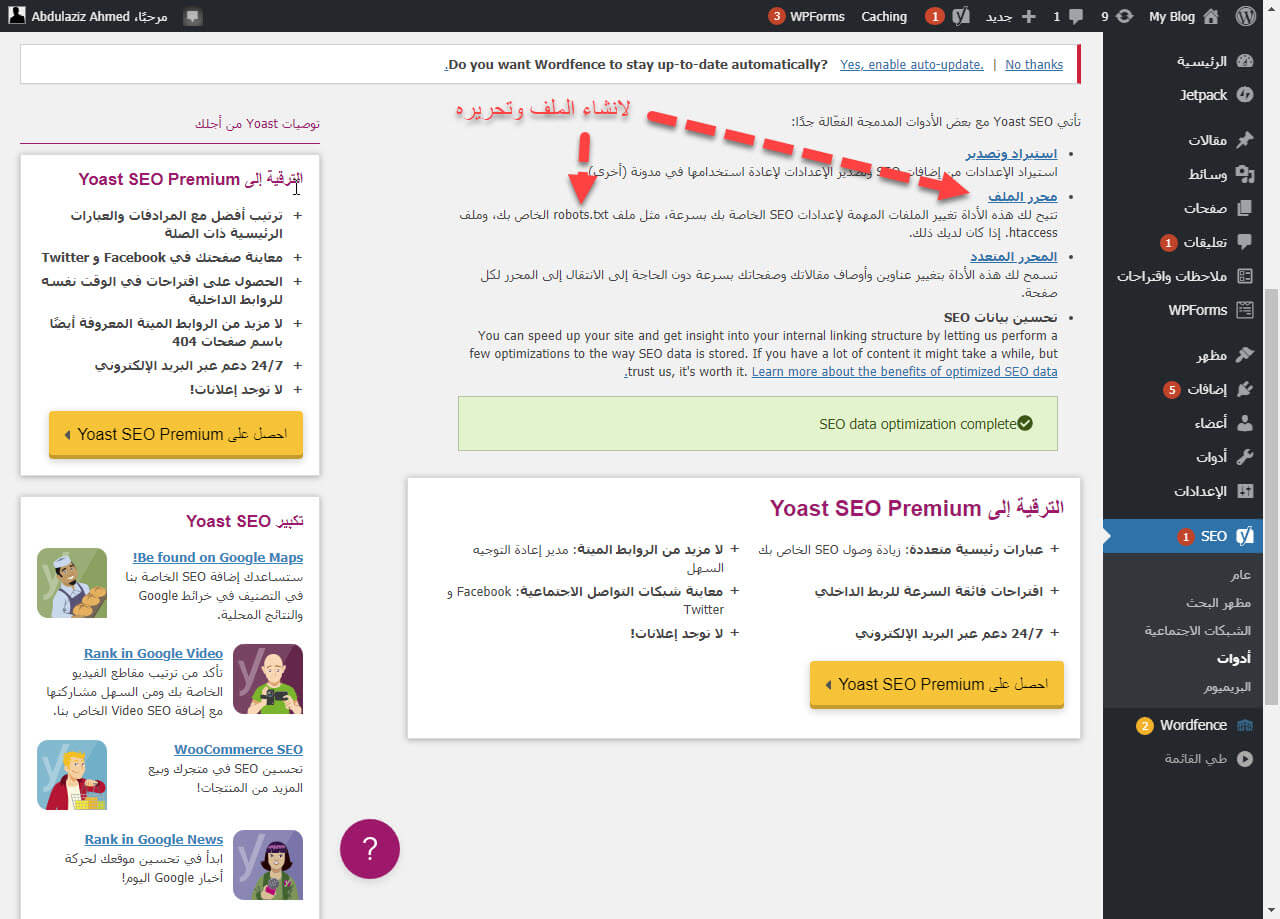Open the الإعدادات (Settings) icon
This screenshot has width=1280, height=919.
click(1245, 491)
